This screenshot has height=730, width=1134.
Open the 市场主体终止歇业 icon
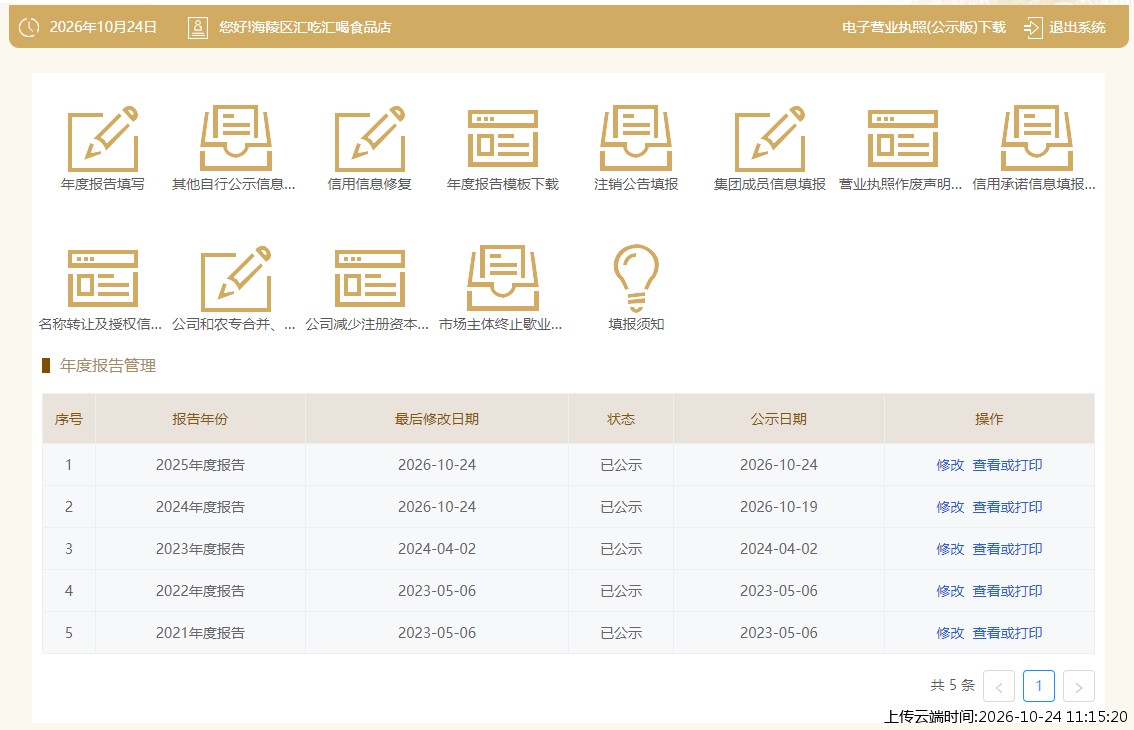[x=503, y=279]
